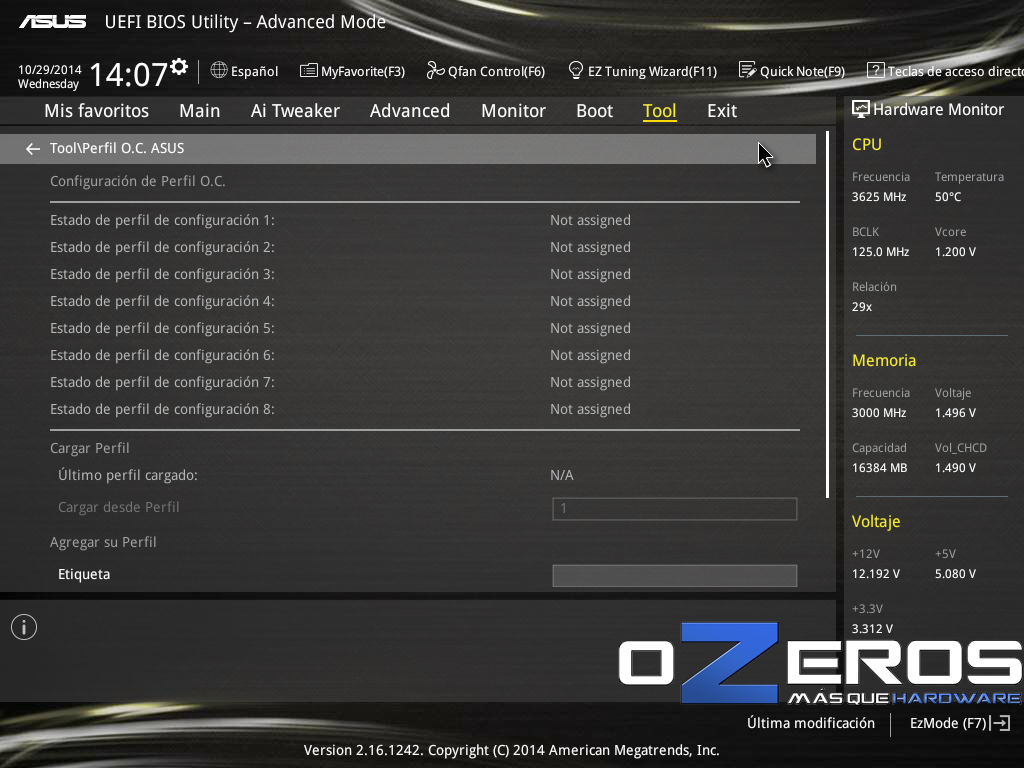The width and height of the screenshot is (1024, 768).
Task: Switch to the Boot tab
Action: (x=594, y=111)
